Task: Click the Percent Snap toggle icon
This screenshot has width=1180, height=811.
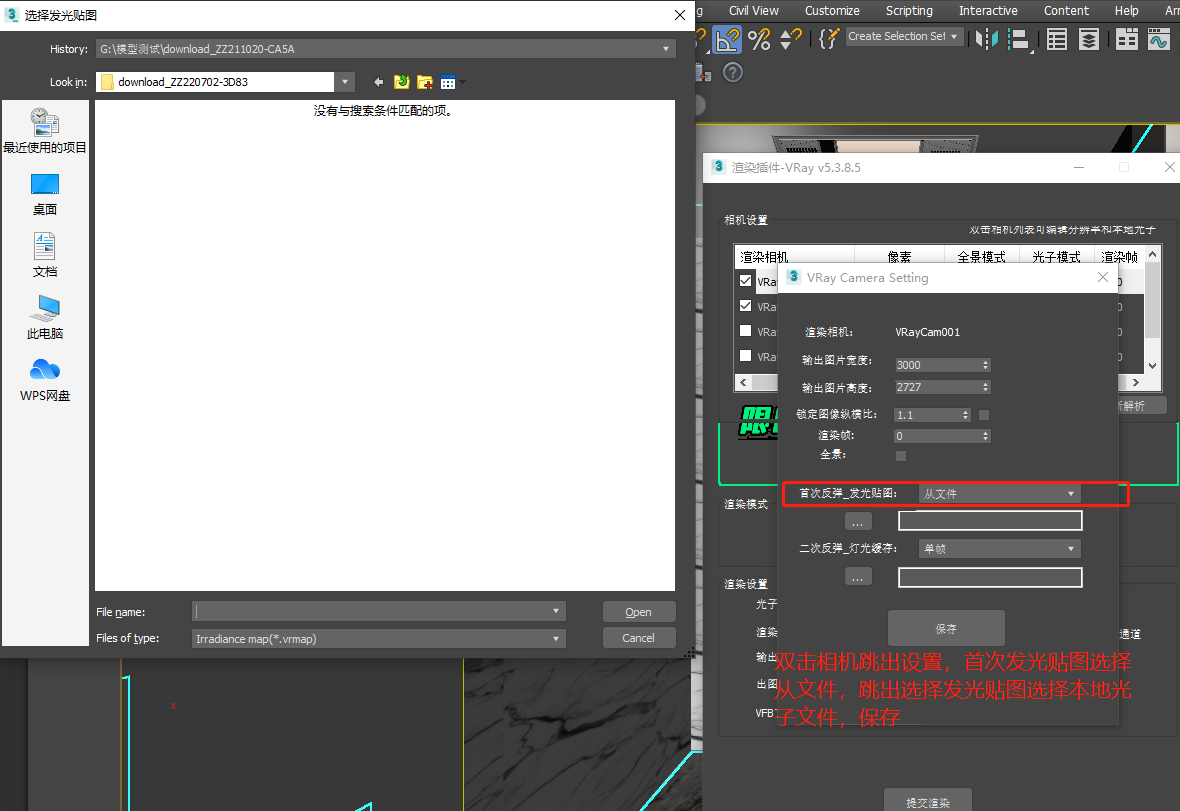Action: point(759,39)
